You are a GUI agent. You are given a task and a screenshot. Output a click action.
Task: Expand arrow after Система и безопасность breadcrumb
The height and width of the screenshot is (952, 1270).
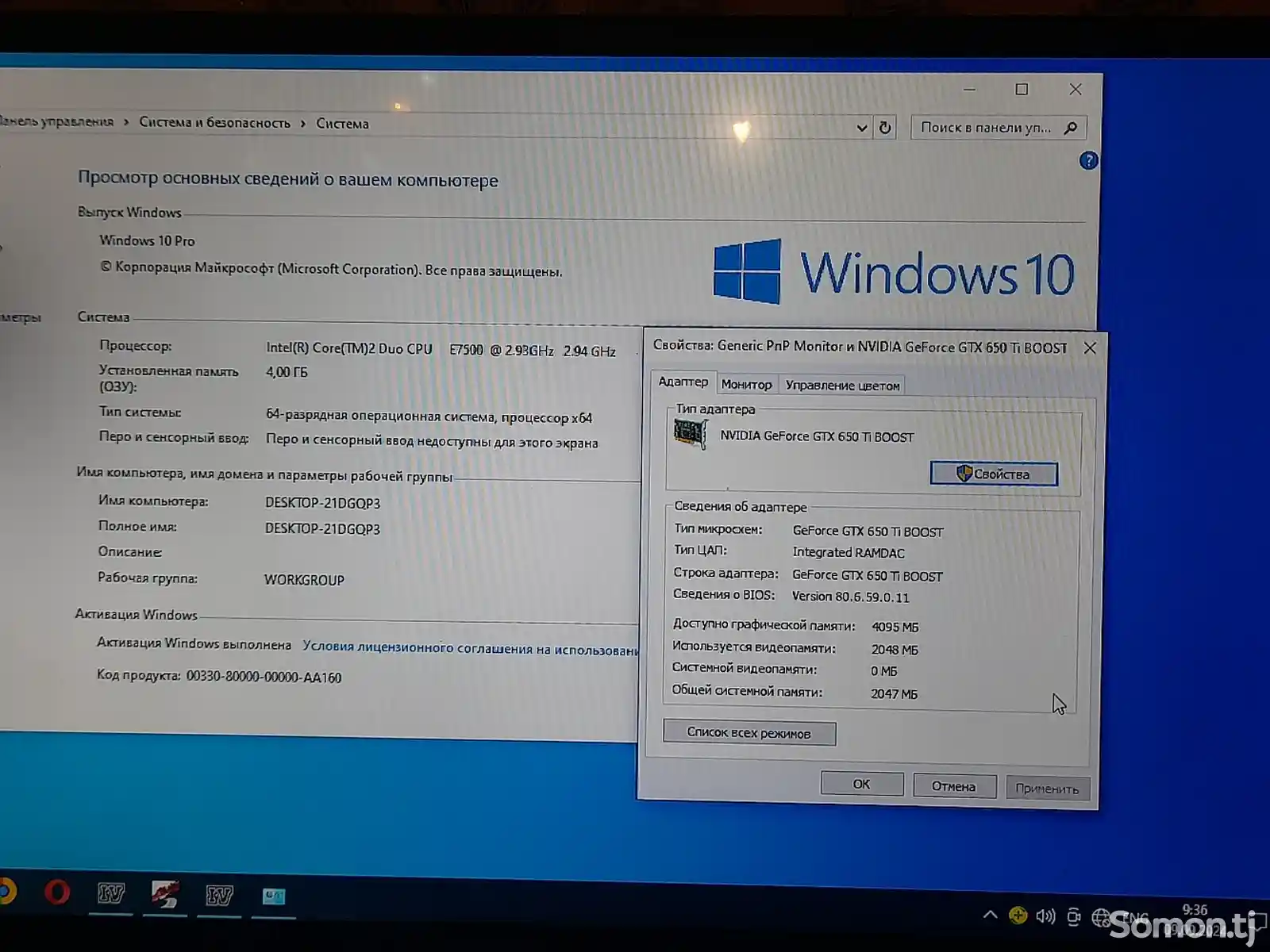tap(303, 124)
